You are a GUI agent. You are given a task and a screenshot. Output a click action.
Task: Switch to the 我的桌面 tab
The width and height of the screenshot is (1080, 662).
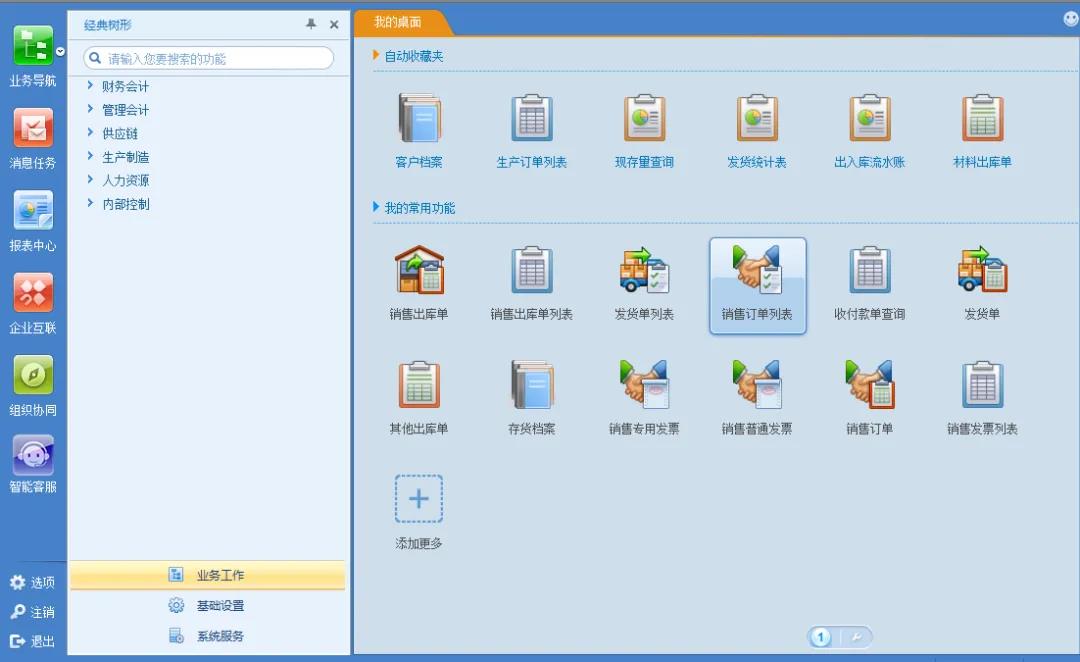pos(398,22)
